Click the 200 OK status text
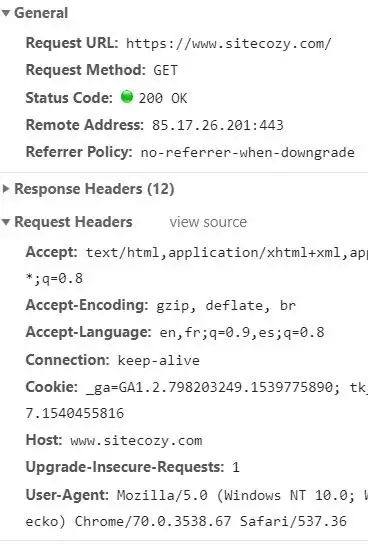Screen dimensions: 368x549 163,98
